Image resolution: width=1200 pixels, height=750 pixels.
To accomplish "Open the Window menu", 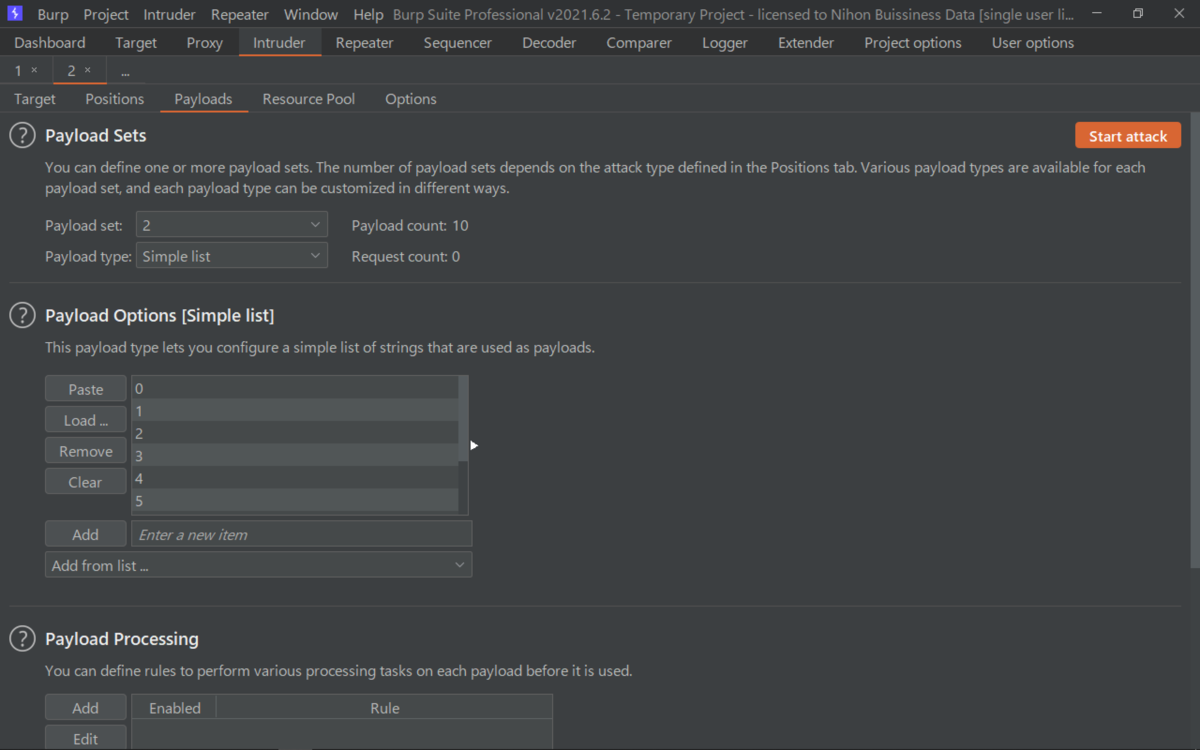I will [x=311, y=15].
